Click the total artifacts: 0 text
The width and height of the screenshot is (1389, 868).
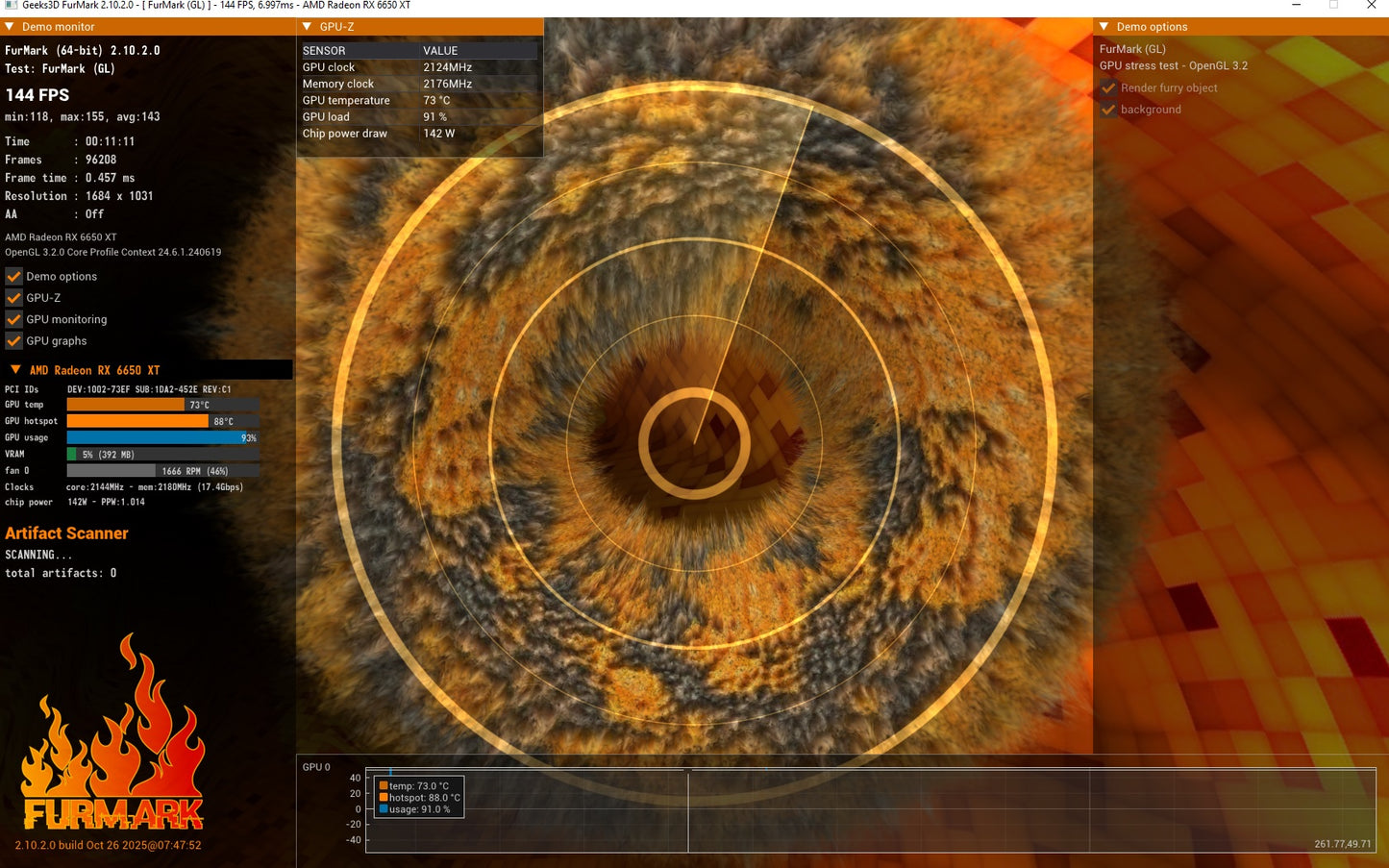pos(61,573)
